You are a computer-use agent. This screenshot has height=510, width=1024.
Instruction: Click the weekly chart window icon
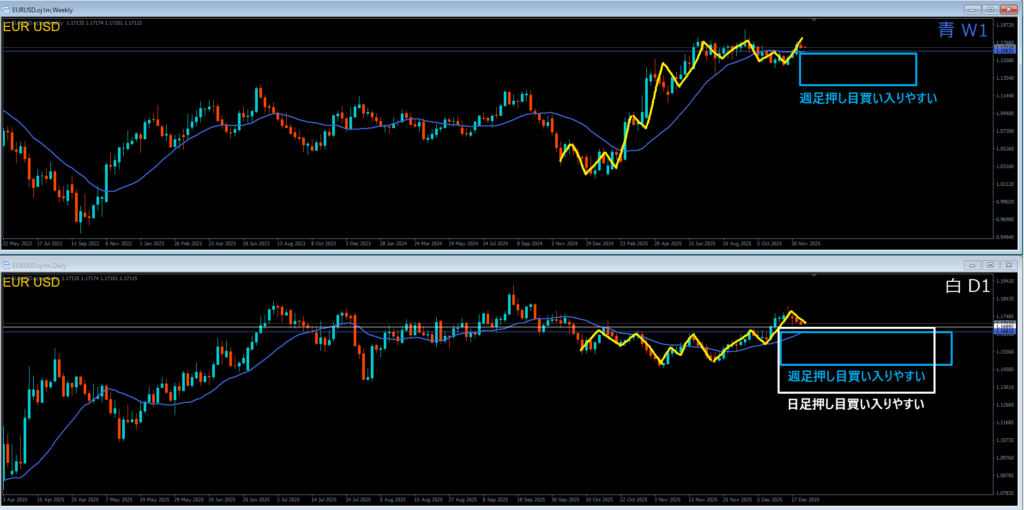pyautogui.click(x=7, y=8)
